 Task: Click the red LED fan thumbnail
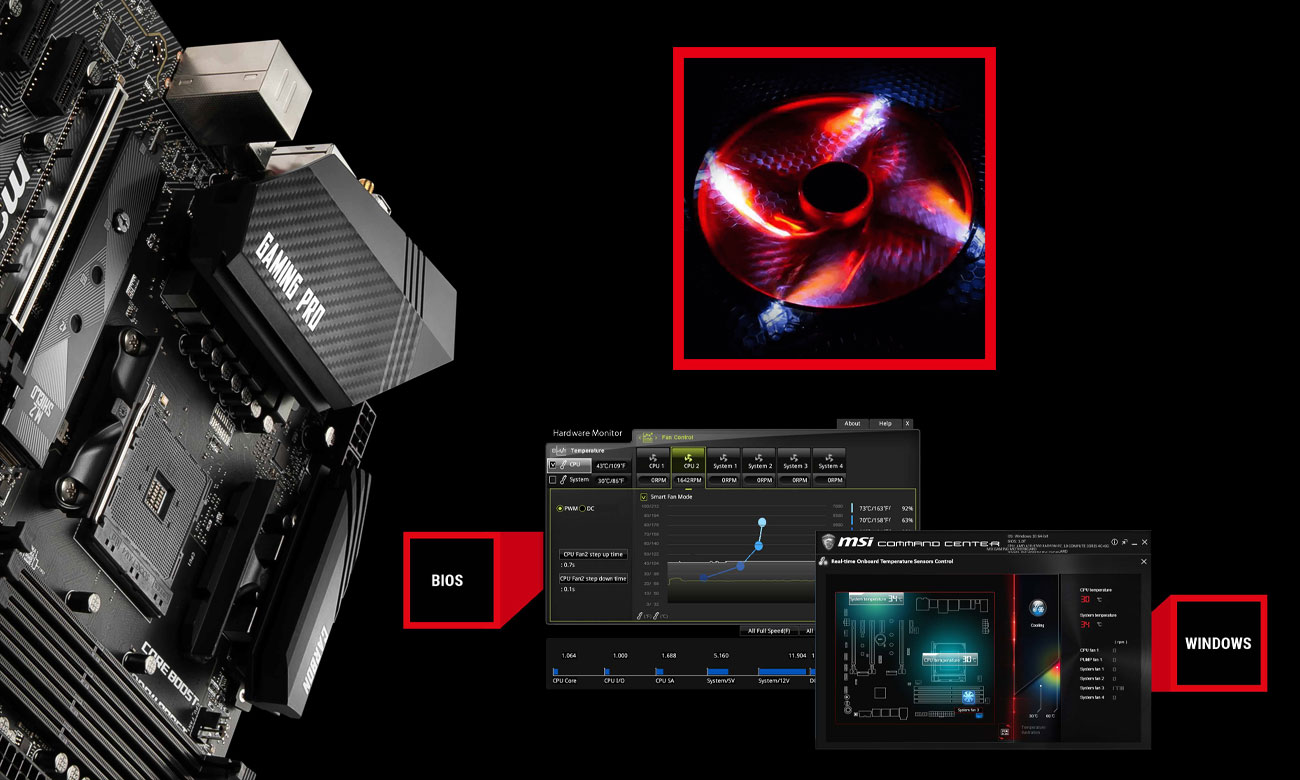click(x=835, y=208)
